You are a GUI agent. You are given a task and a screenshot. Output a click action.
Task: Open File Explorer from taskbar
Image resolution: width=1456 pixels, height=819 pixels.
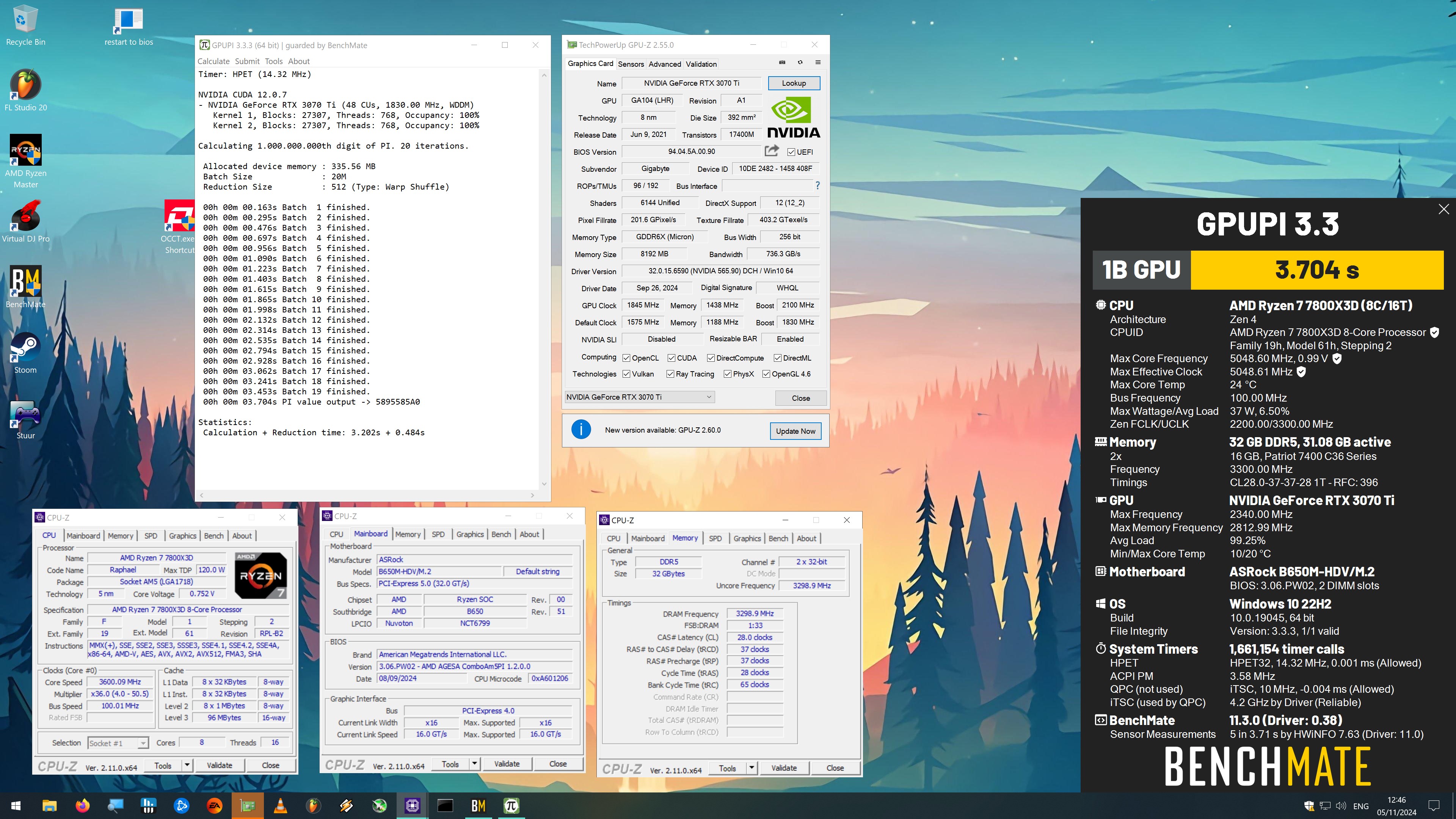(x=49, y=805)
